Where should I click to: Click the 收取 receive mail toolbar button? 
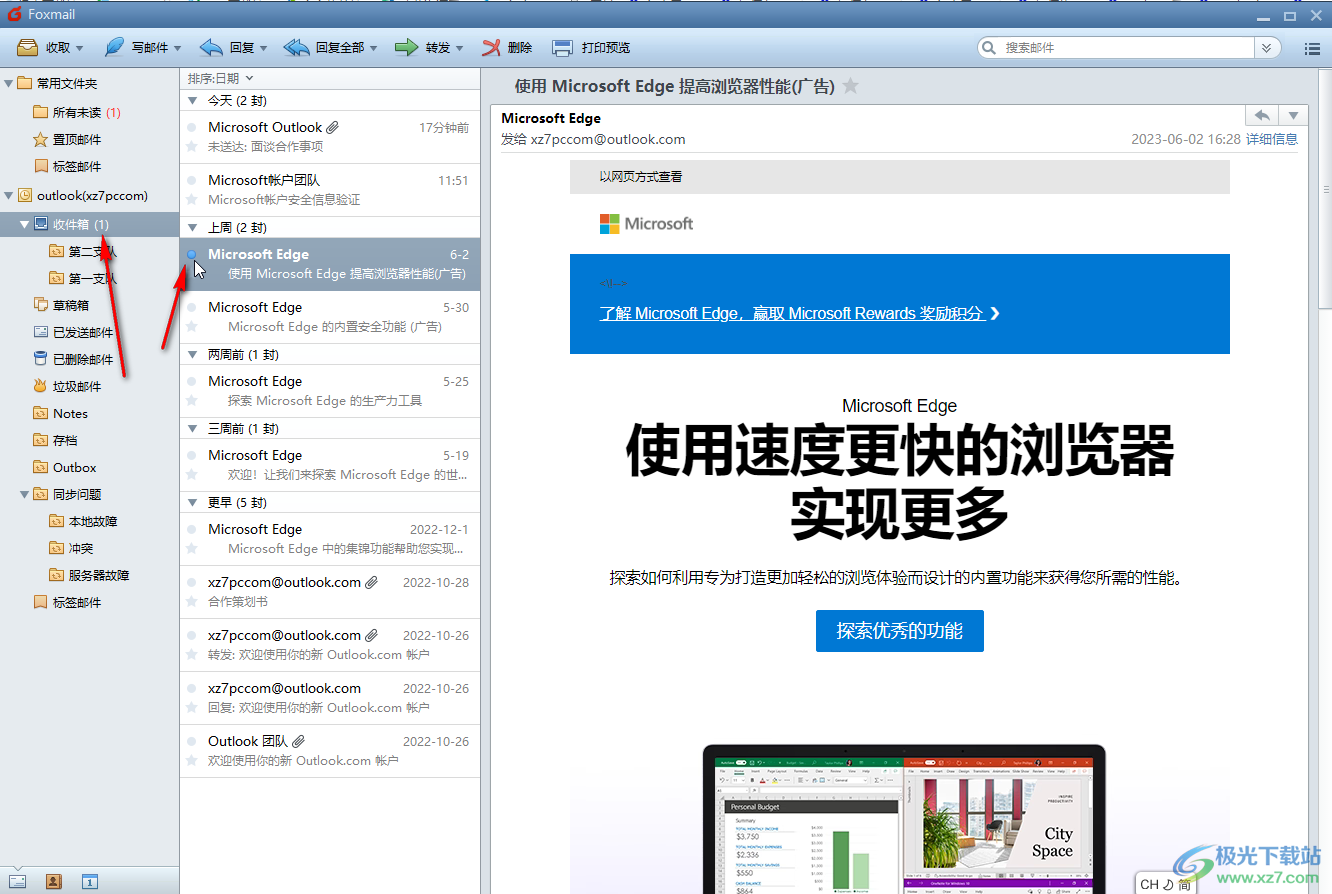point(44,47)
